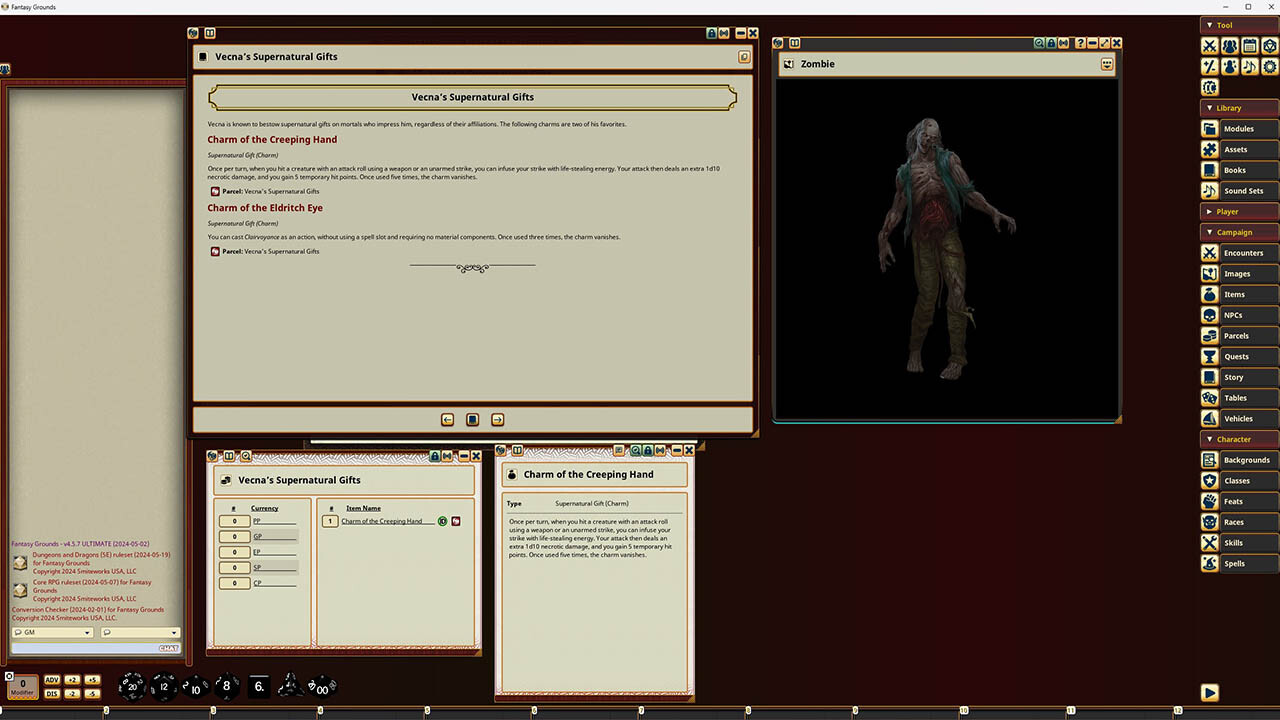Open the Combat Tracker crossed-swords icon
This screenshot has width=1280, height=720.
(1209, 46)
